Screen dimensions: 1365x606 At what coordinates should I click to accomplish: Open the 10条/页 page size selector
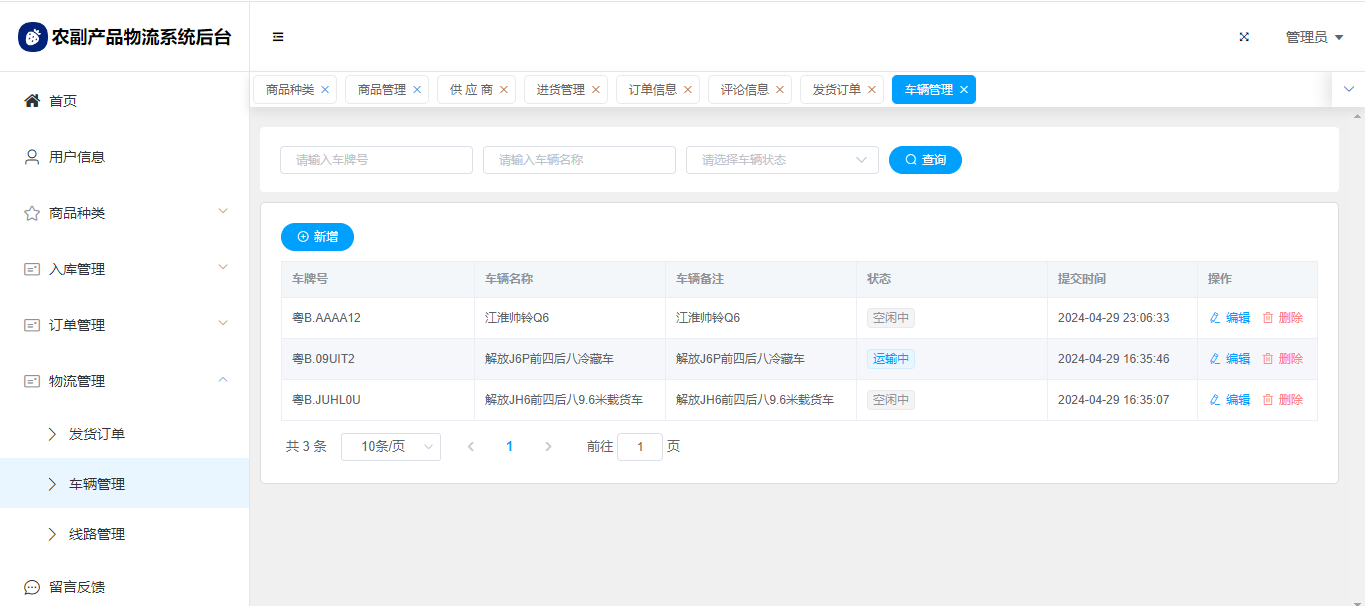(x=390, y=447)
